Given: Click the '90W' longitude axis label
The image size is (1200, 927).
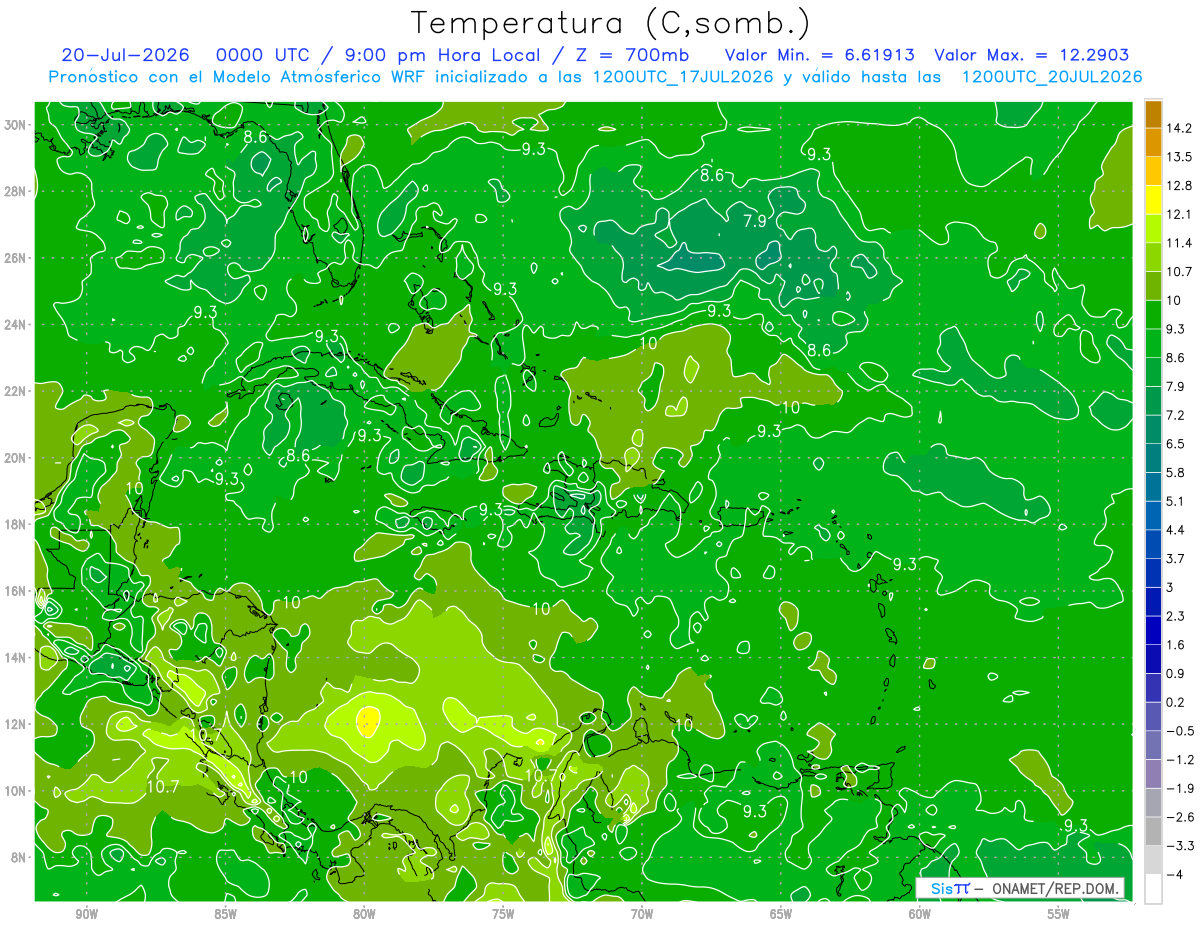Looking at the screenshot, I should click(x=86, y=914).
